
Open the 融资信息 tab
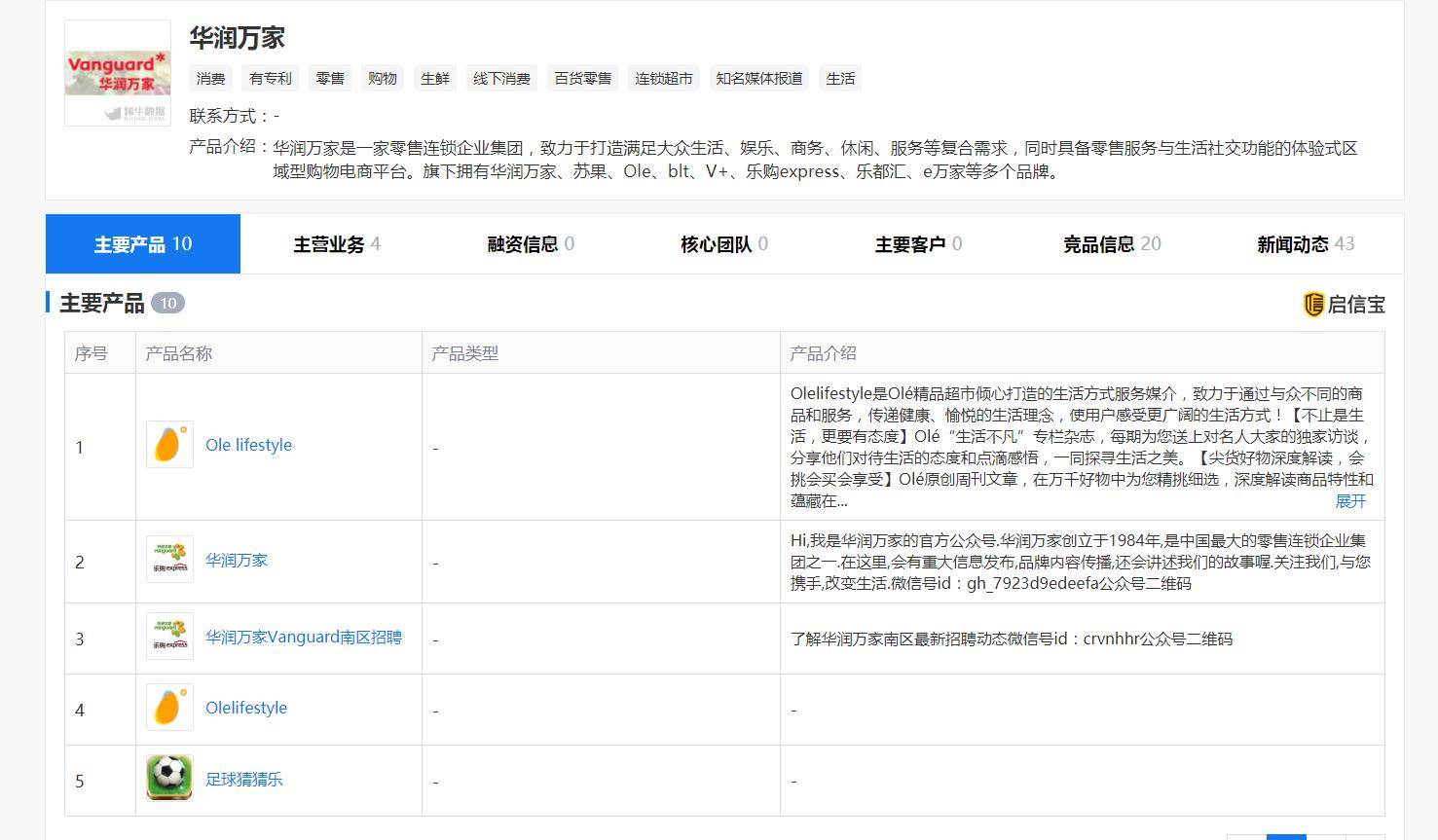(x=531, y=244)
